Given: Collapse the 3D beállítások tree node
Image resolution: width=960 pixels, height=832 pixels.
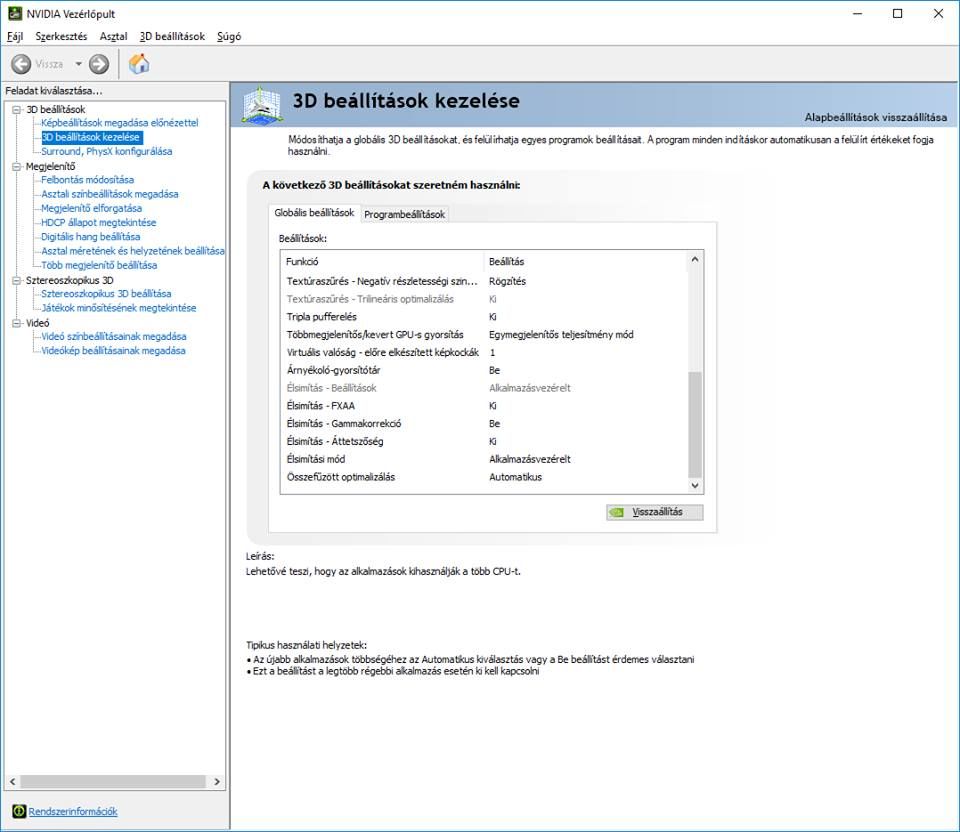Looking at the screenshot, I should (x=17, y=110).
